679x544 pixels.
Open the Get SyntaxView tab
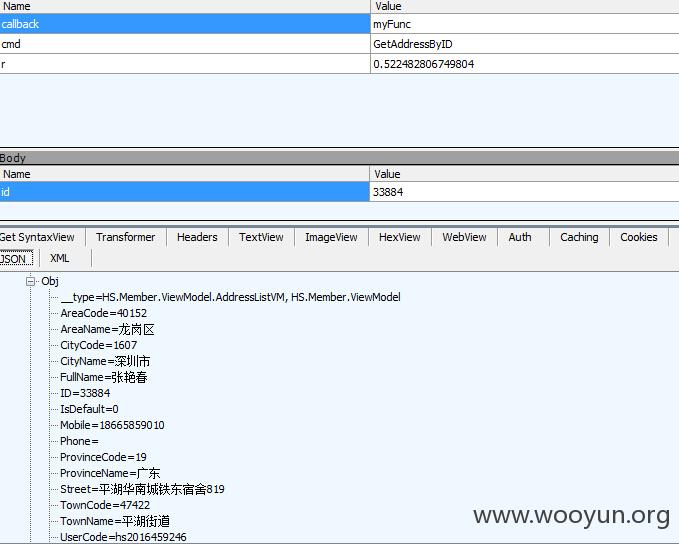(x=38, y=237)
